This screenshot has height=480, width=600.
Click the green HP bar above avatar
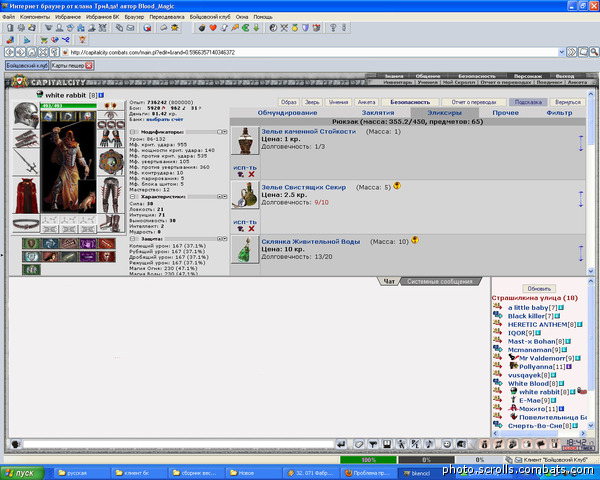(68, 106)
